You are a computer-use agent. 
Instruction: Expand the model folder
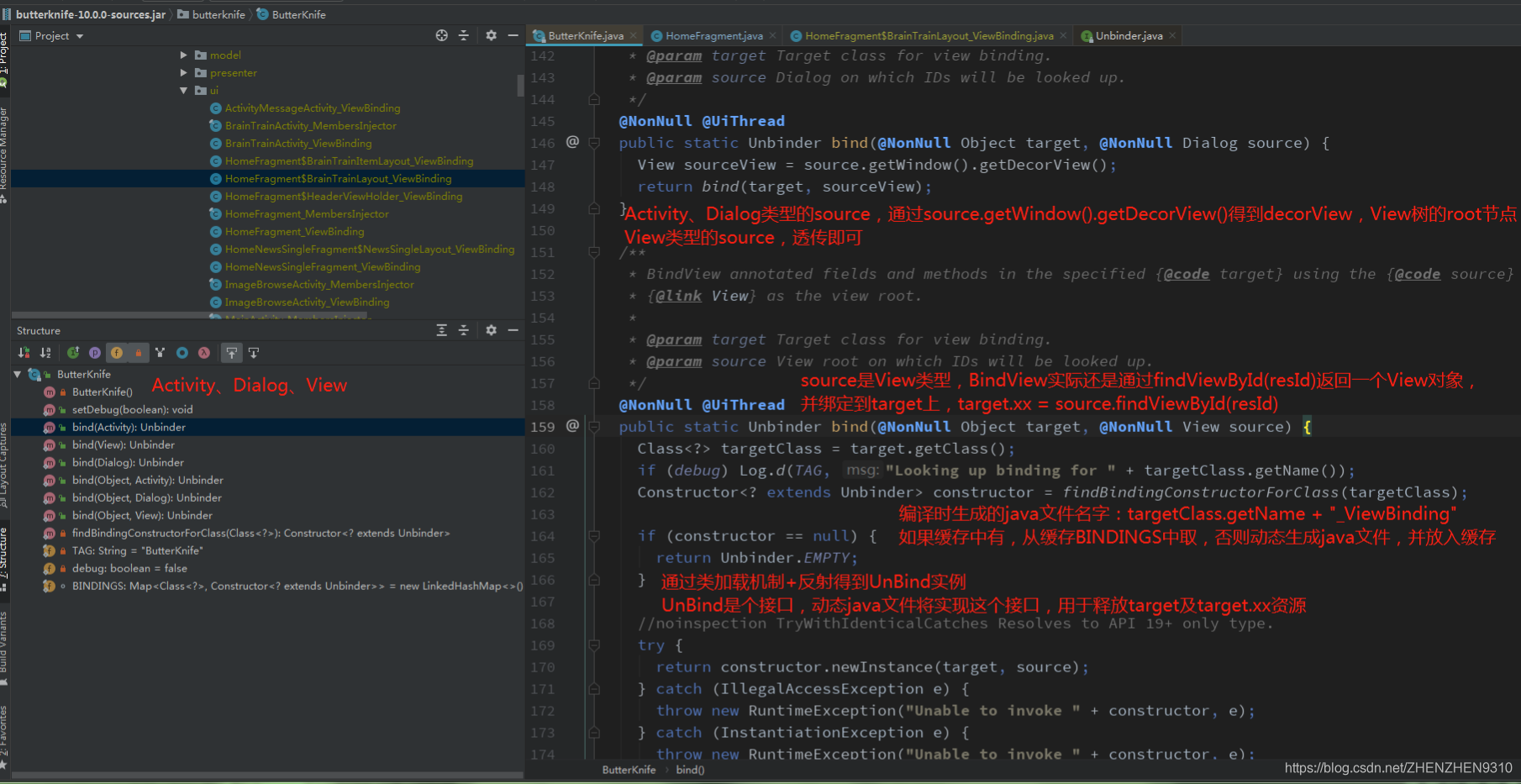coord(184,55)
